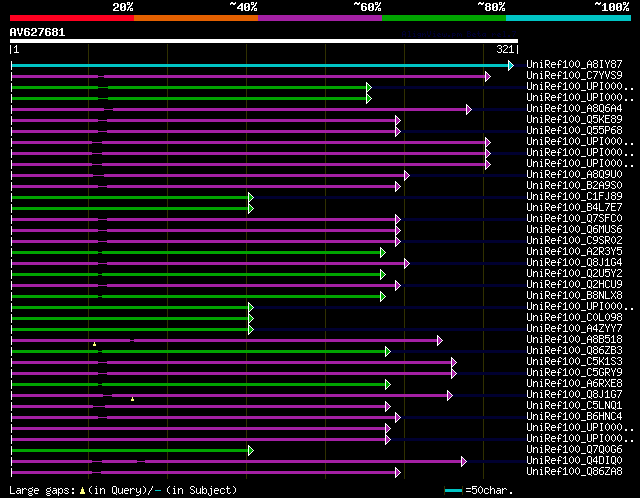The image size is (640, 498).
Task: Click the purple ~60% identity color segment
Action: pos(320,18)
